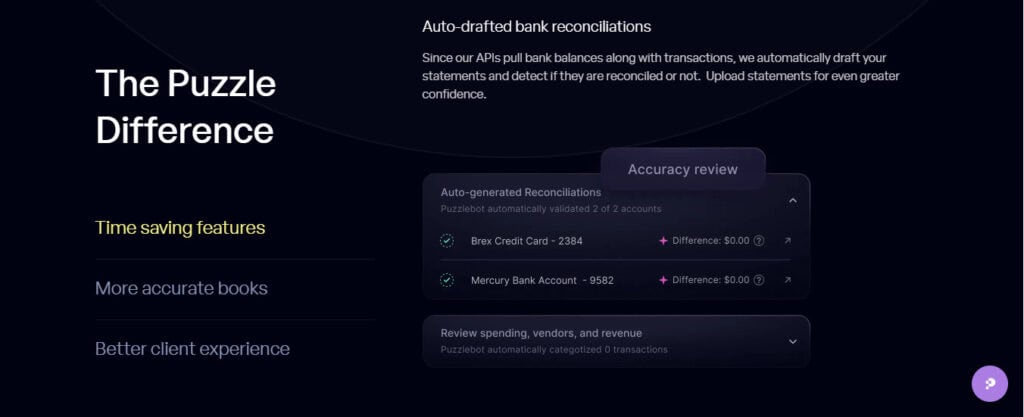Click the Accuracy review badge
The image size is (1024, 417).
point(682,169)
